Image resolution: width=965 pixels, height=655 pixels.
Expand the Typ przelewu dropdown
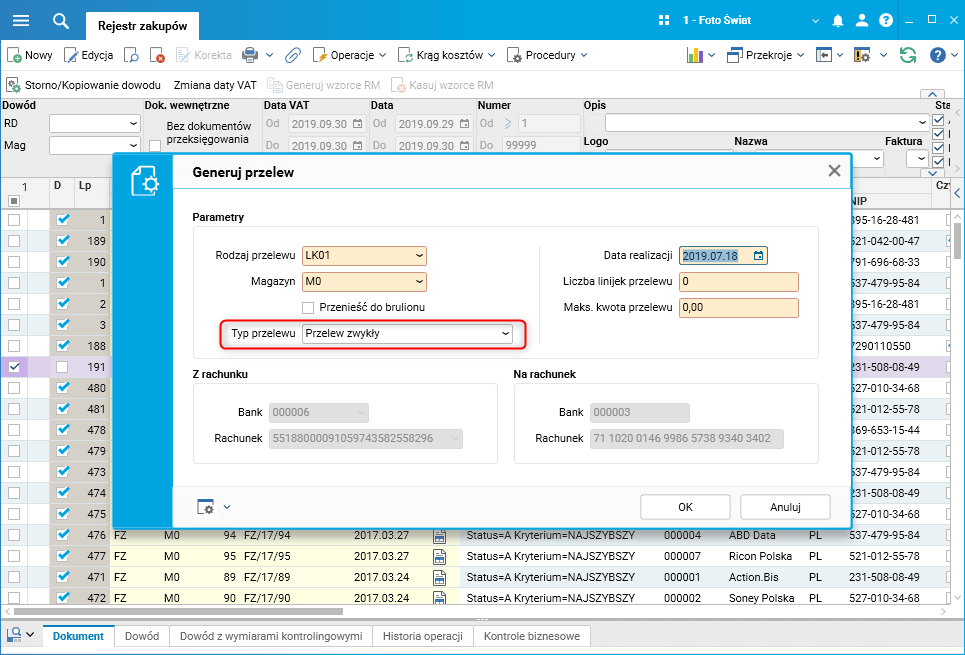pyautogui.click(x=505, y=333)
